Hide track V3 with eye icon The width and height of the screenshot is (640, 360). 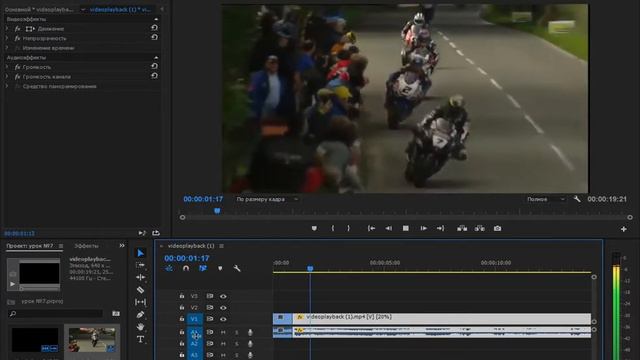pyautogui.click(x=223, y=296)
